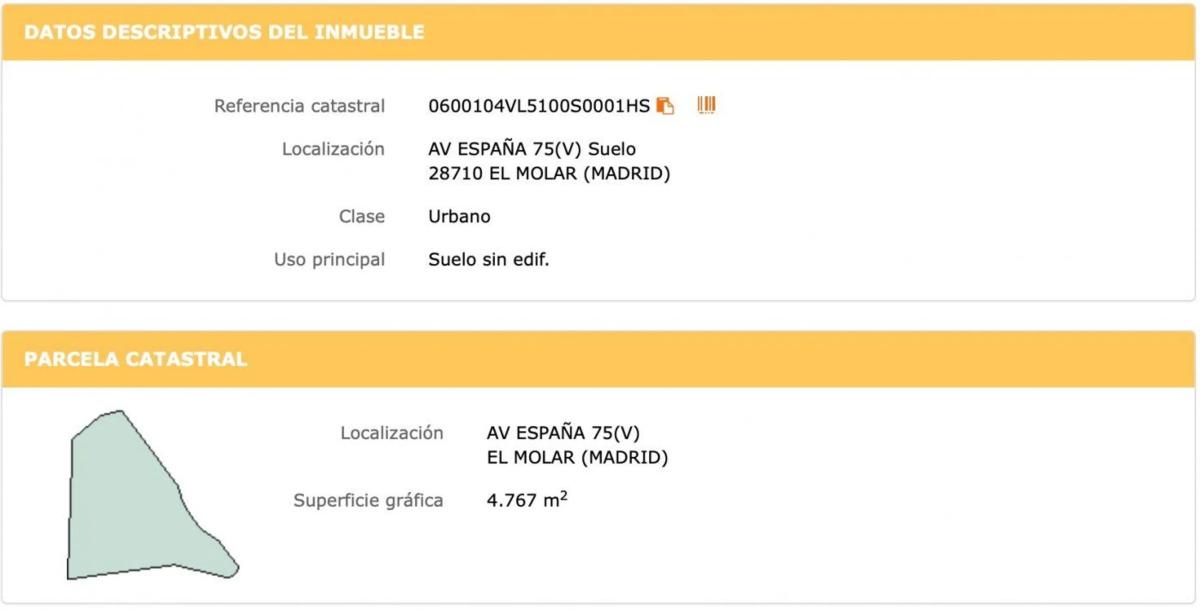Viewport: 1200px width, 611px height.
Task: Click the parcel's 'AV ESPAÑA 75(V)' address
Action: [563, 433]
